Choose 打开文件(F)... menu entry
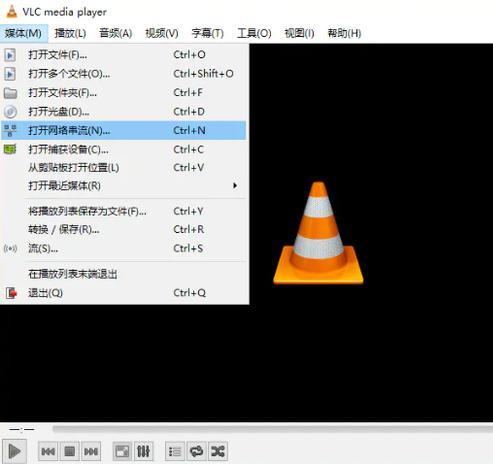The height and width of the screenshot is (464, 493). pos(123,55)
